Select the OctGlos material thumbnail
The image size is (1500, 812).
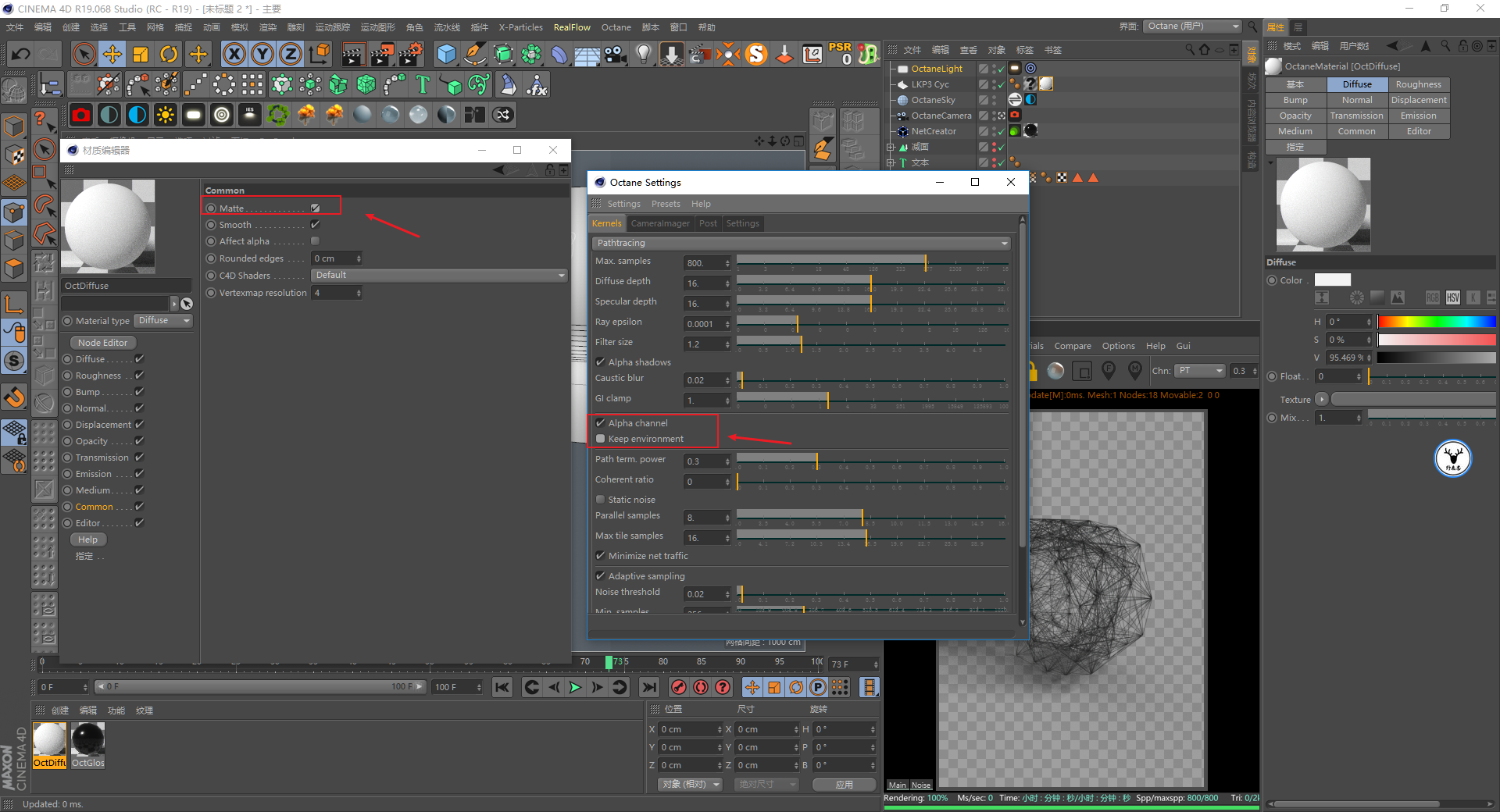(87, 740)
